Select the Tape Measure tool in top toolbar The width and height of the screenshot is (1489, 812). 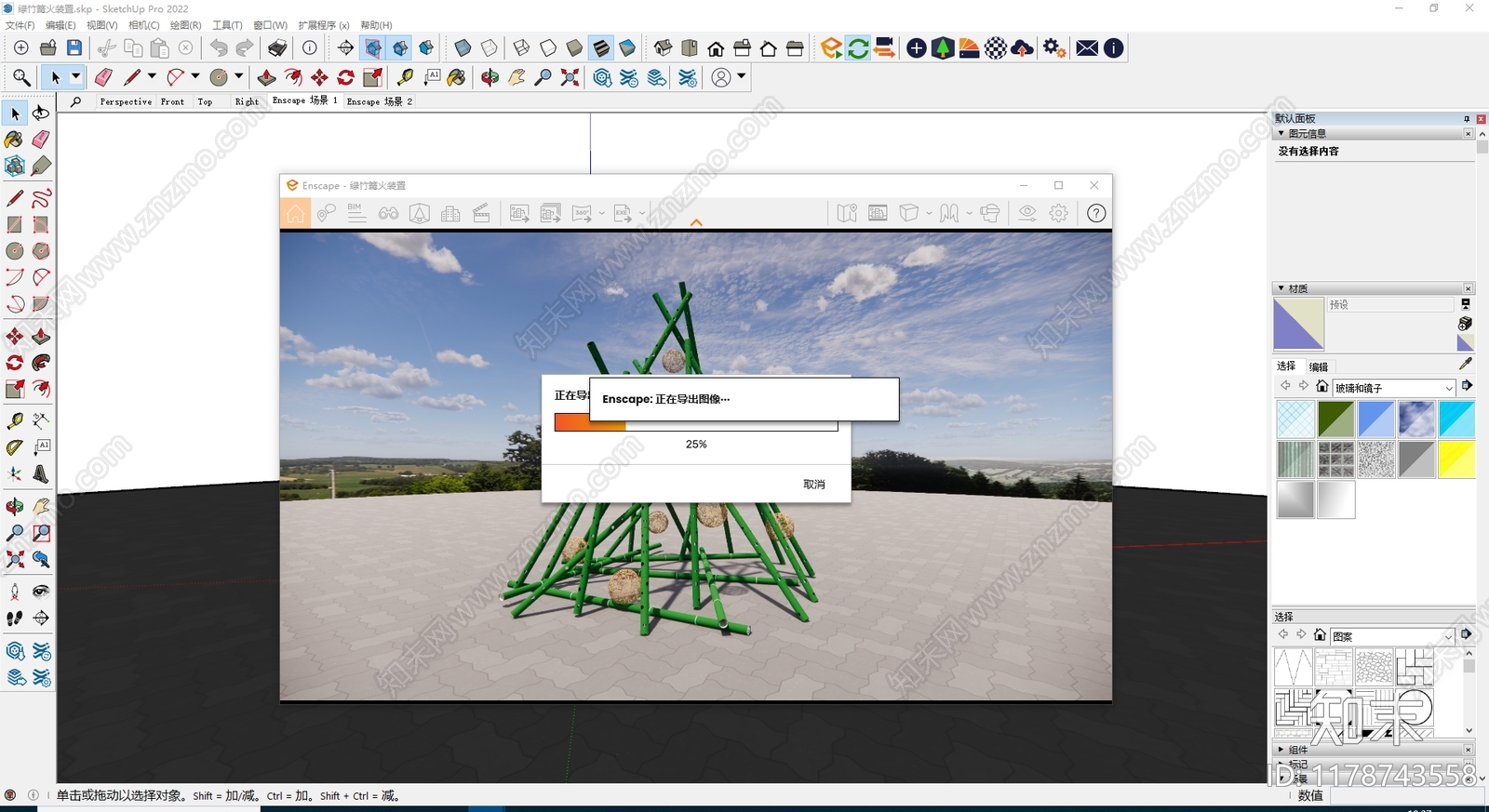(x=405, y=77)
